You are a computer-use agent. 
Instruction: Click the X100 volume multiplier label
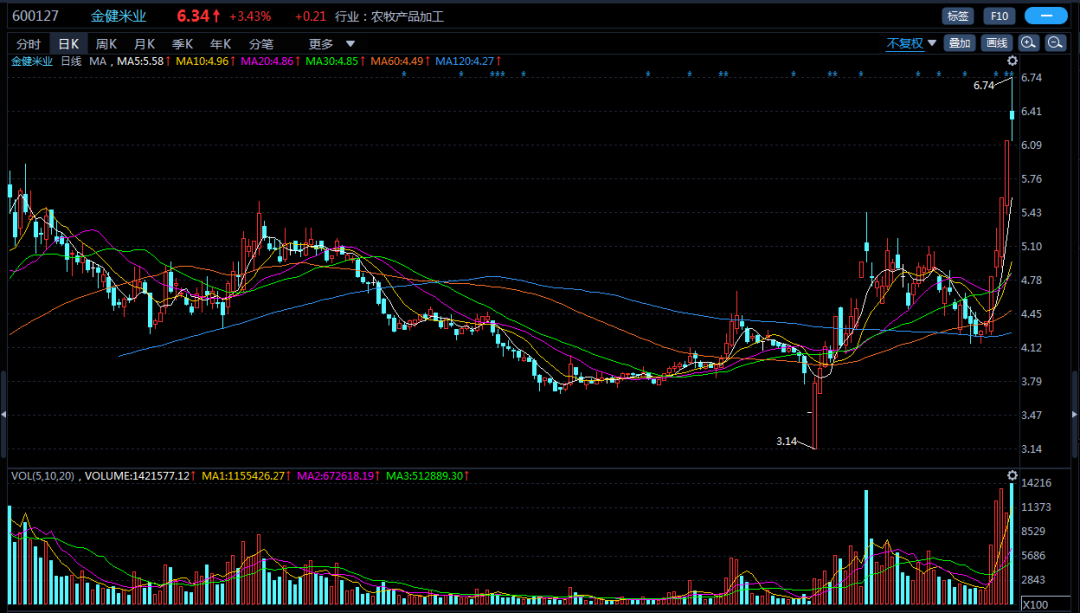1035,605
